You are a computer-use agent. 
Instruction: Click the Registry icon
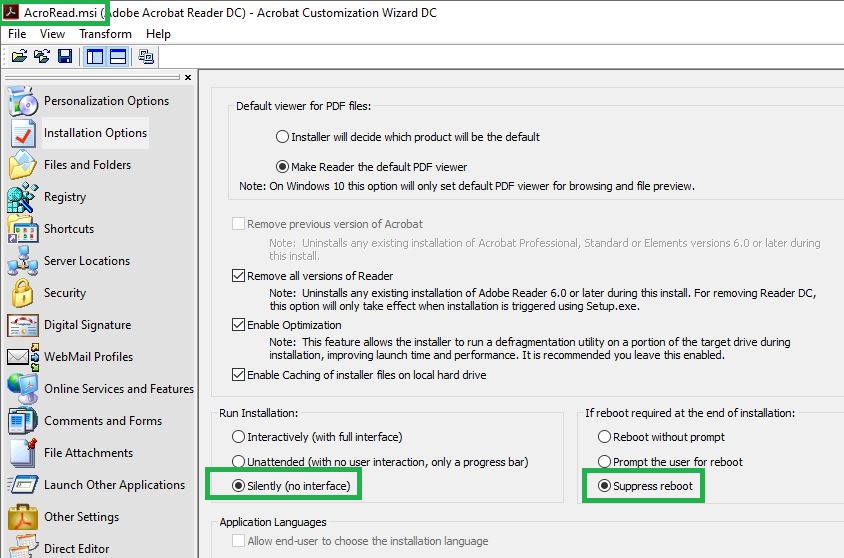click(23, 197)
